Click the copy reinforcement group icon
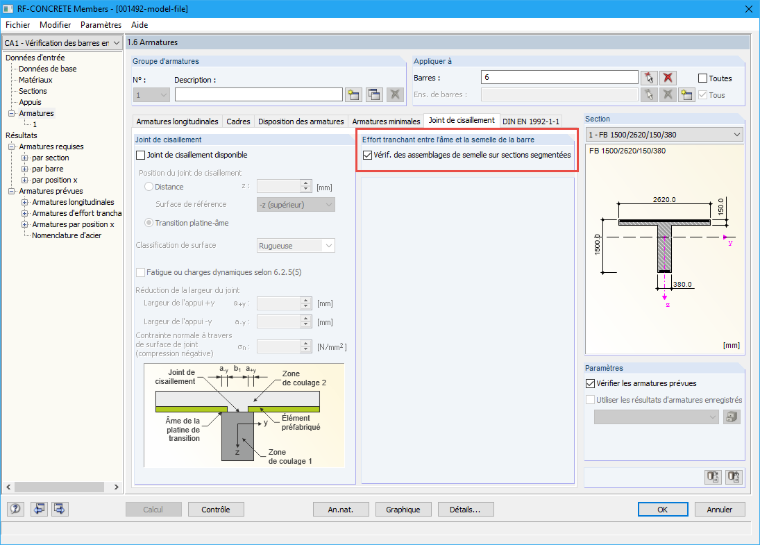 click(374, 95)
